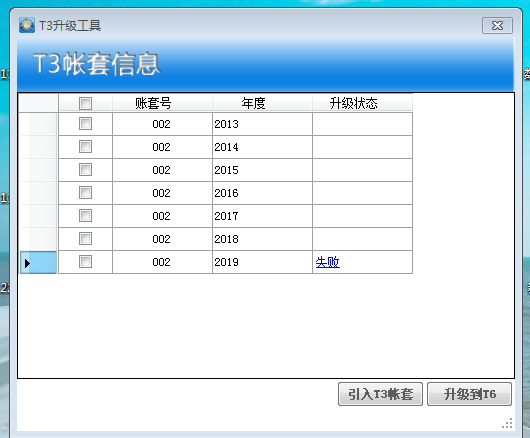
Task: Check the box for year 2014 row
Action: click(85, 147)
